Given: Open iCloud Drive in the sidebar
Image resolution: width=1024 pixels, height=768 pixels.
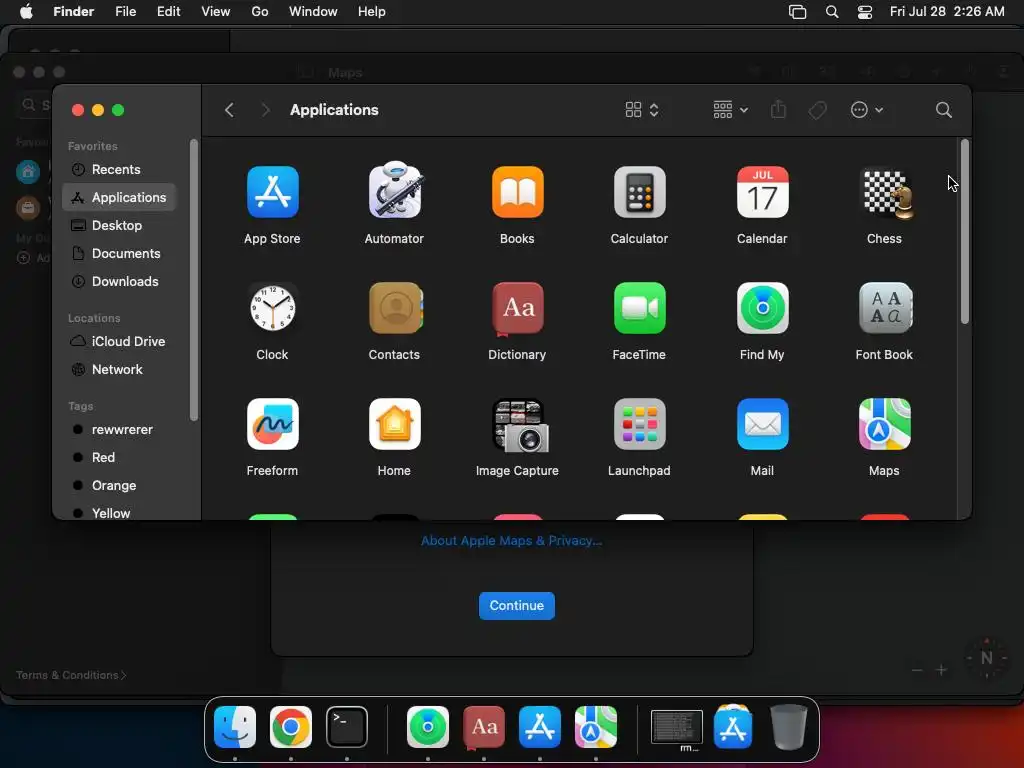Looking at the screenshot, I should (x=119, y=342).
